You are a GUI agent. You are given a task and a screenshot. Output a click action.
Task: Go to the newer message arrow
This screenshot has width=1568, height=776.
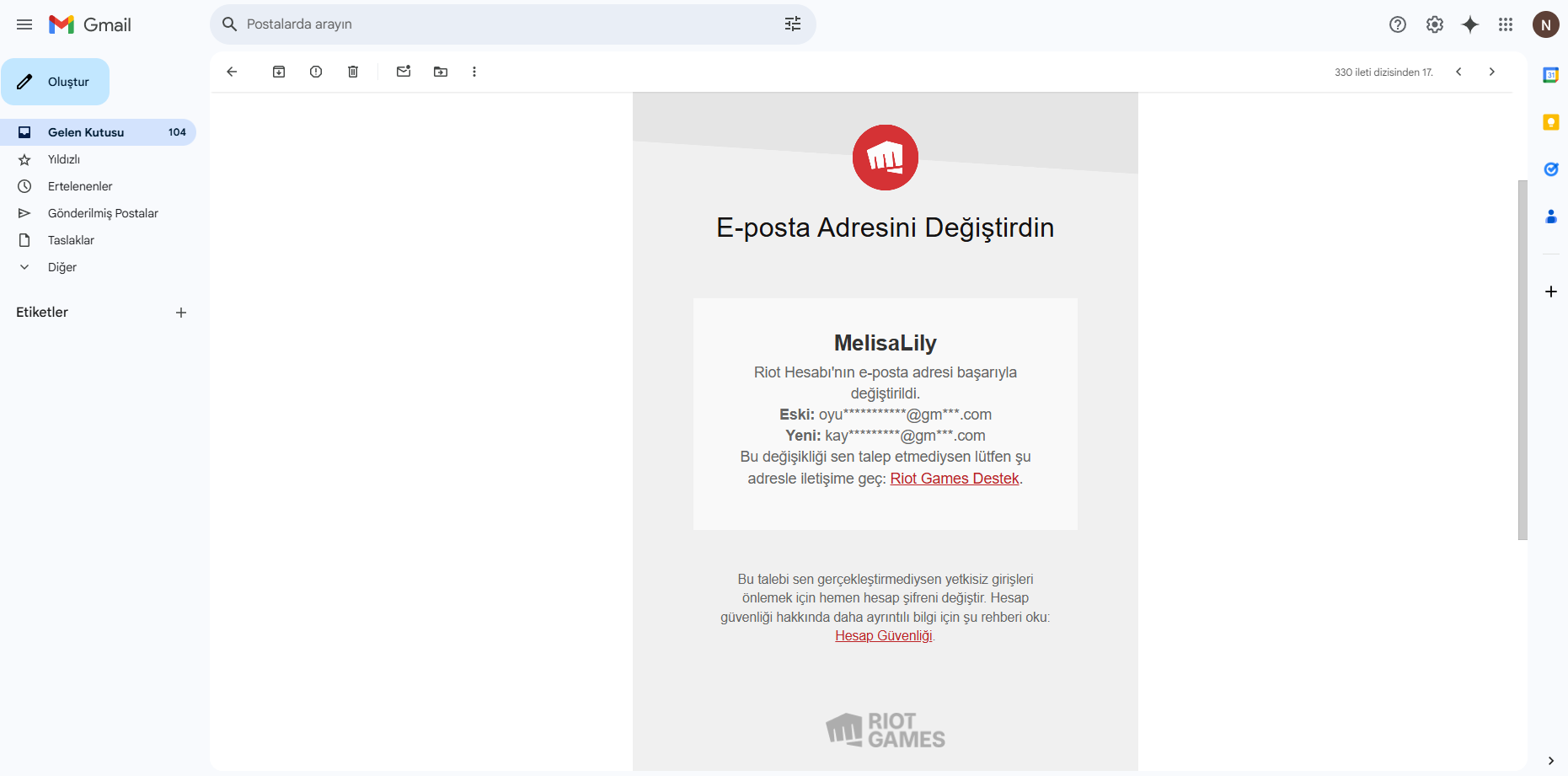coord(1458,72)
